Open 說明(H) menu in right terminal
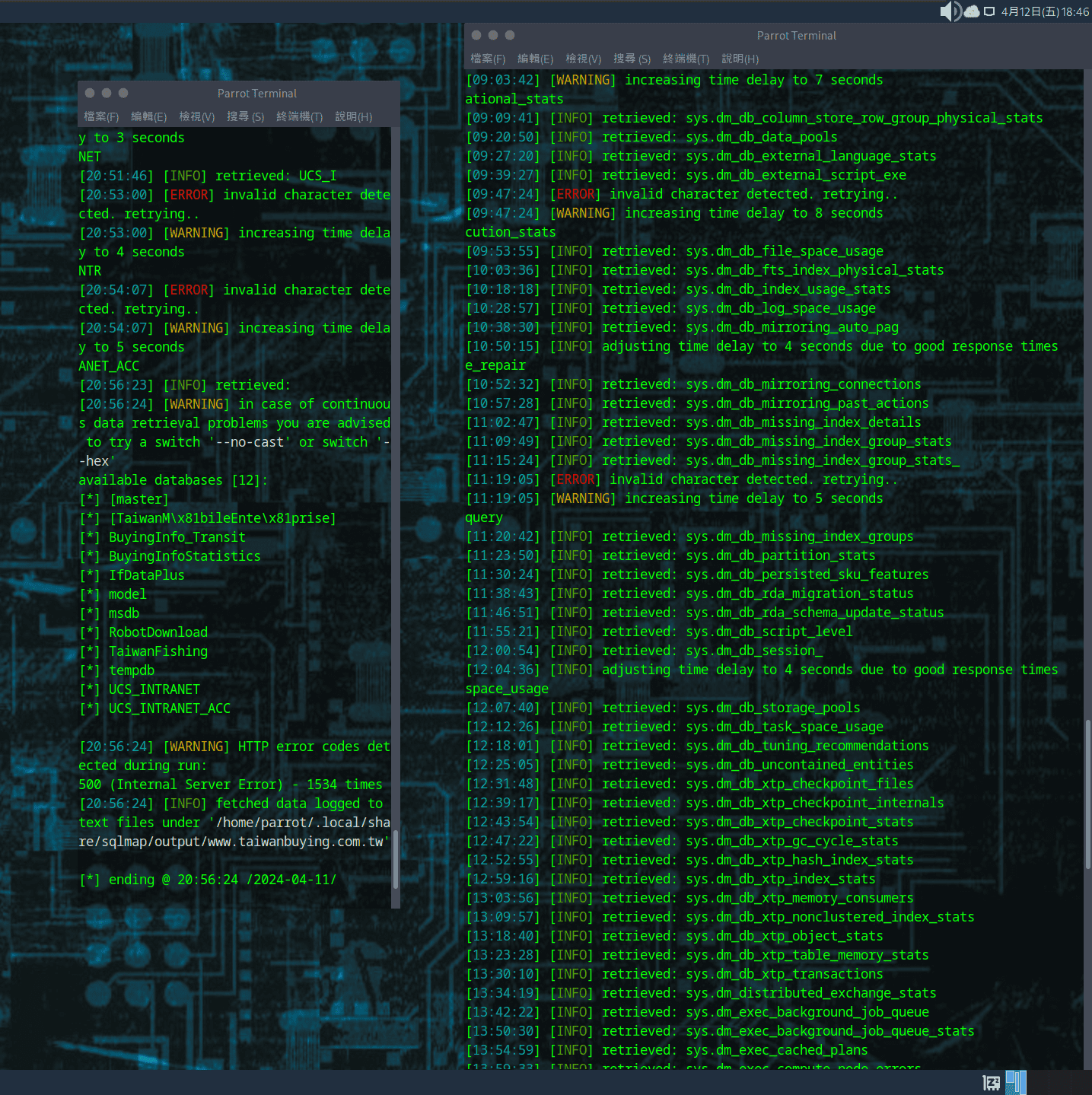Viewport: 1092px width, 1095px height. (x=740, y=59)
